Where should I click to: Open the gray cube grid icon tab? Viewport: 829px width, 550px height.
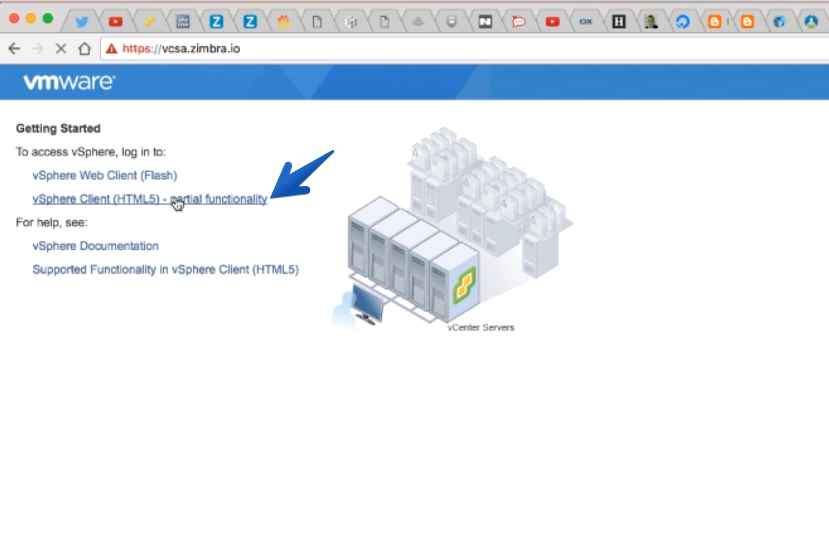(351, 22)
